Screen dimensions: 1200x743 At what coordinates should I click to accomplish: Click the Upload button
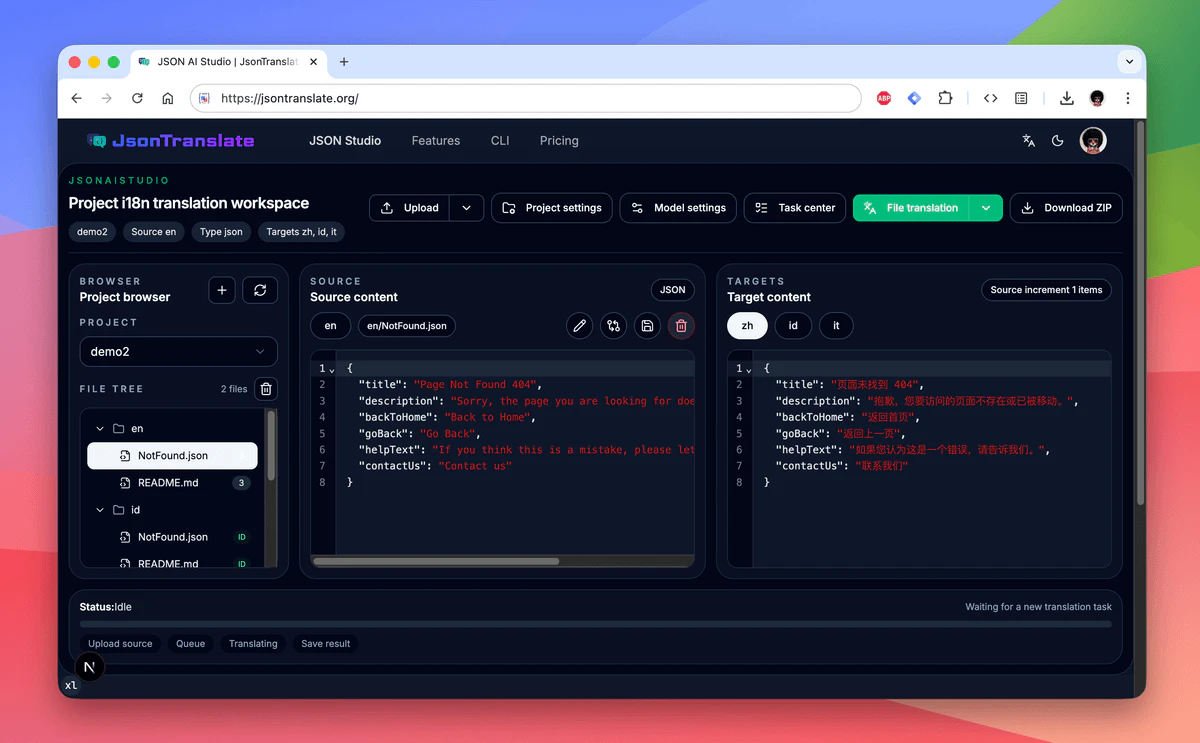(x=410, y=208)
